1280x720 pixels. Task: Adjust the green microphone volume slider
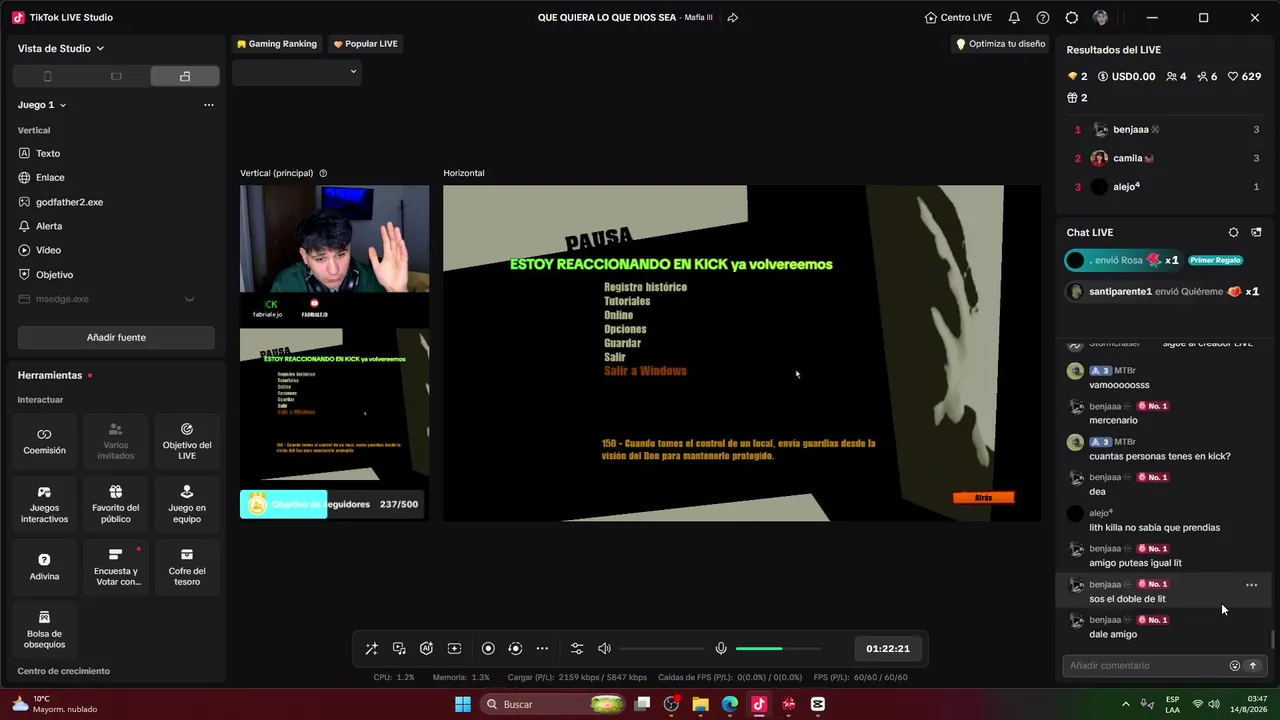pos(778,649)
